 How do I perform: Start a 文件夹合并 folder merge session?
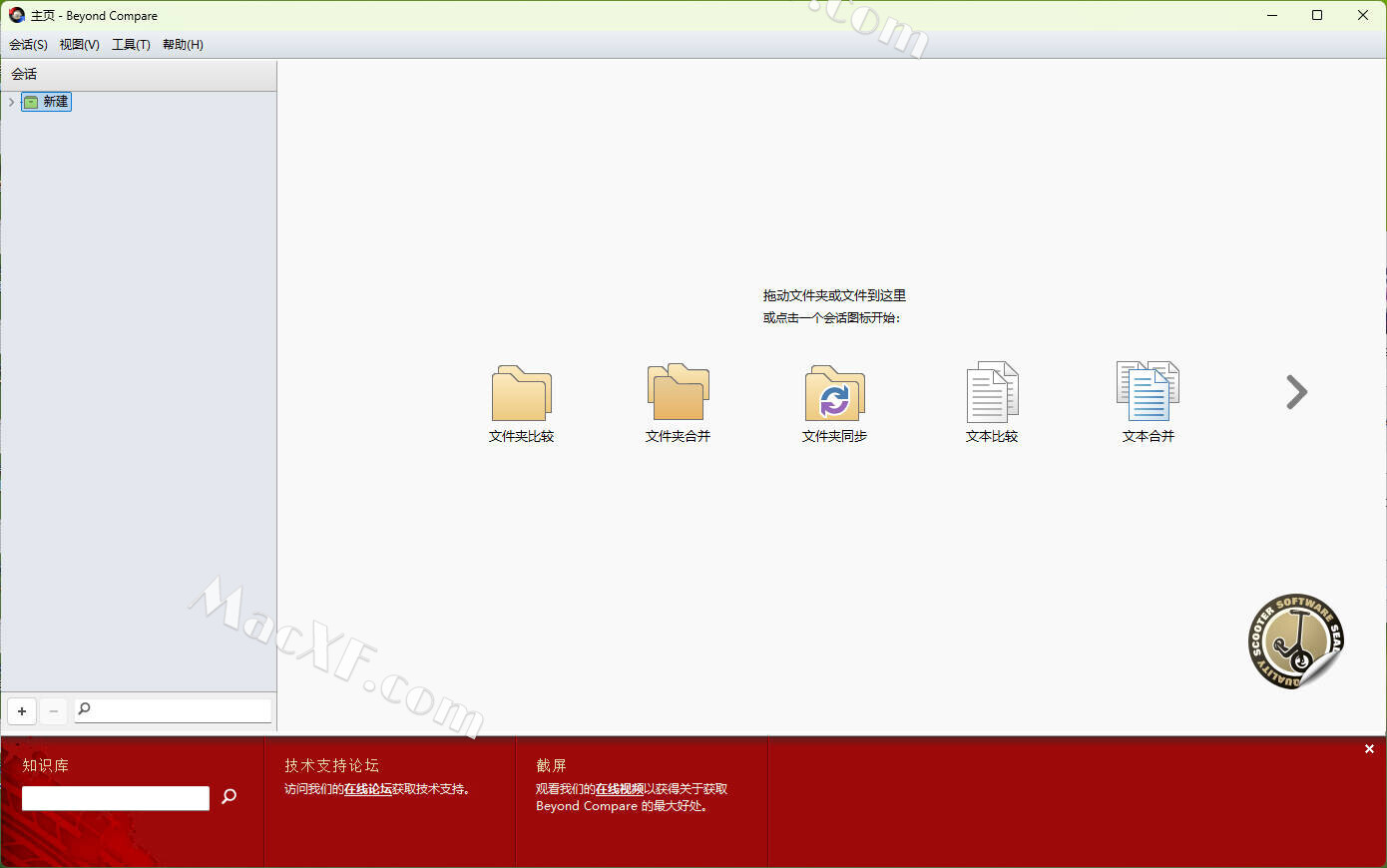(678, 404)
